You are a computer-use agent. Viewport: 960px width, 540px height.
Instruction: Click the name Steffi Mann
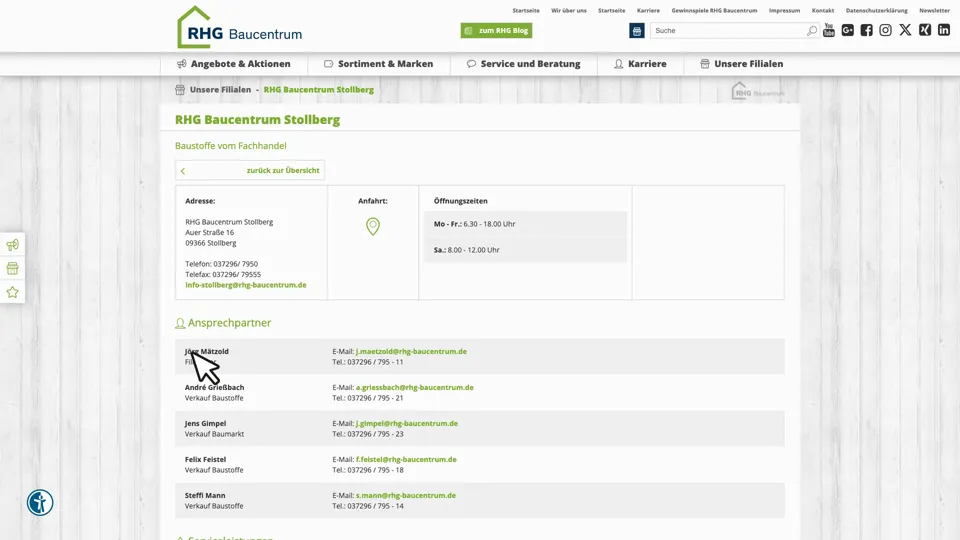205,495
